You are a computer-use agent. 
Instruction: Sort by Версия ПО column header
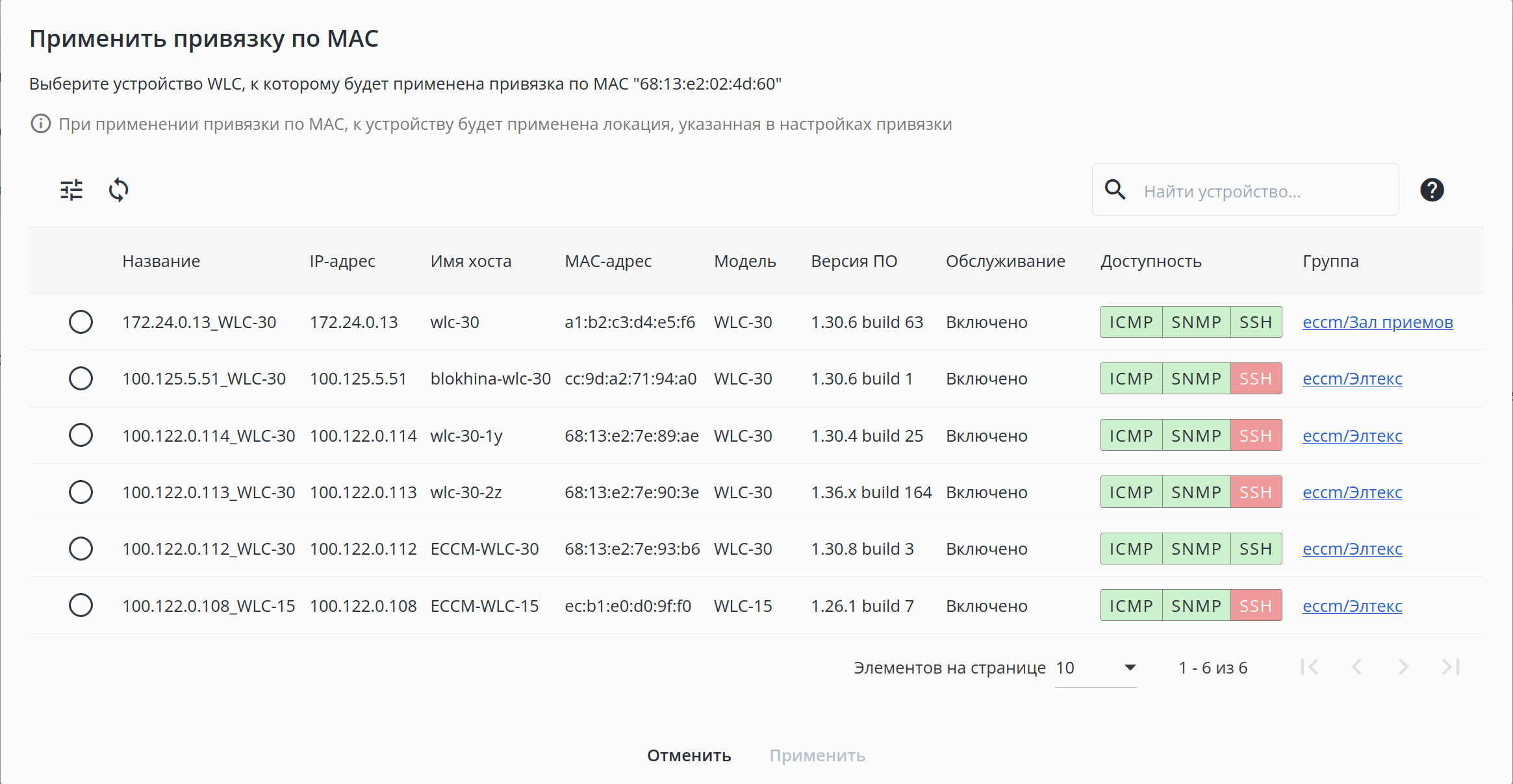pos(854,261)
